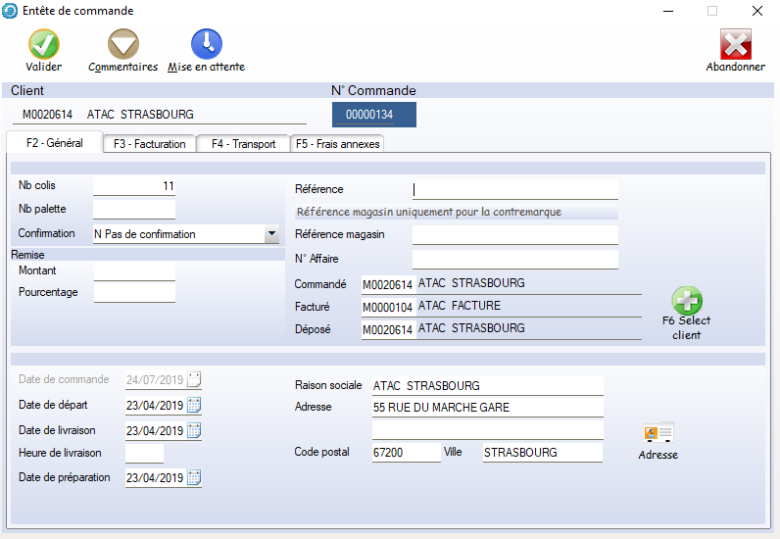The height and width of the screenshot is (539, 780).
Task: Click the green Valider checkmark icon
Action: coord(43,44)
